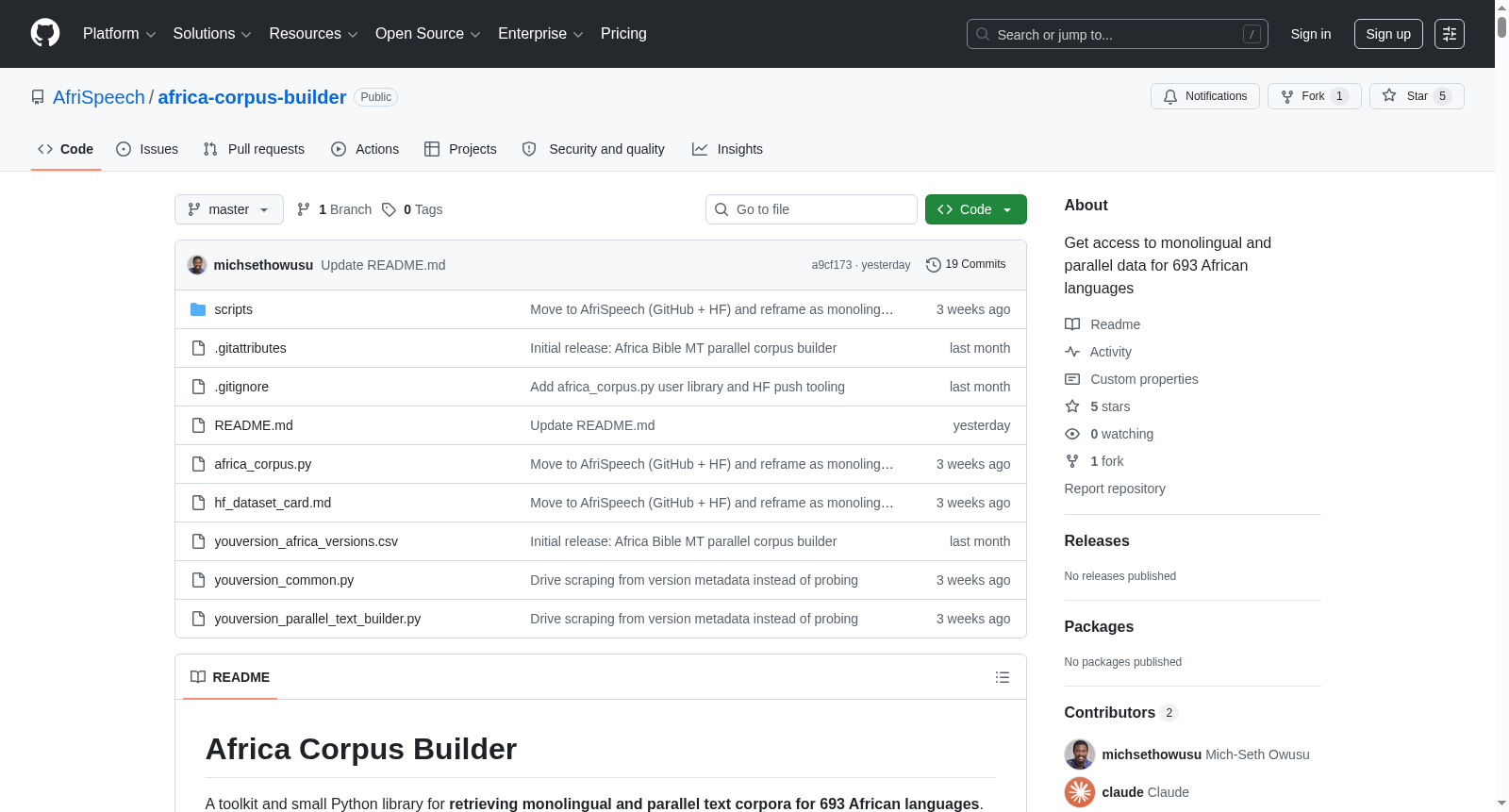
Task: Focus the Search or jump to field
Action: click(1118, 34)
